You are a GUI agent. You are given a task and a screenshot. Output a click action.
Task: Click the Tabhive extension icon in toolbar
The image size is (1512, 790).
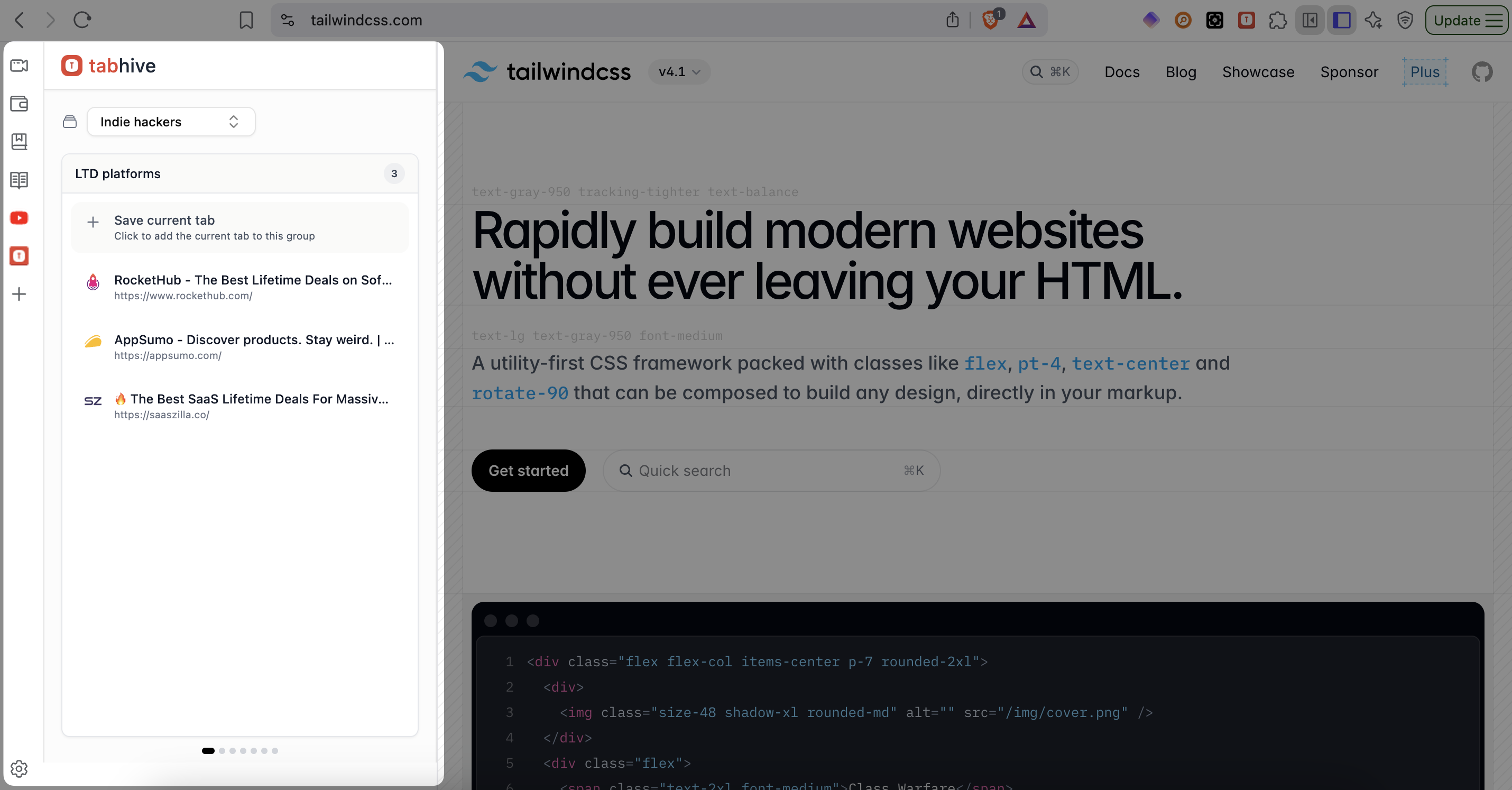(1246, 21)
